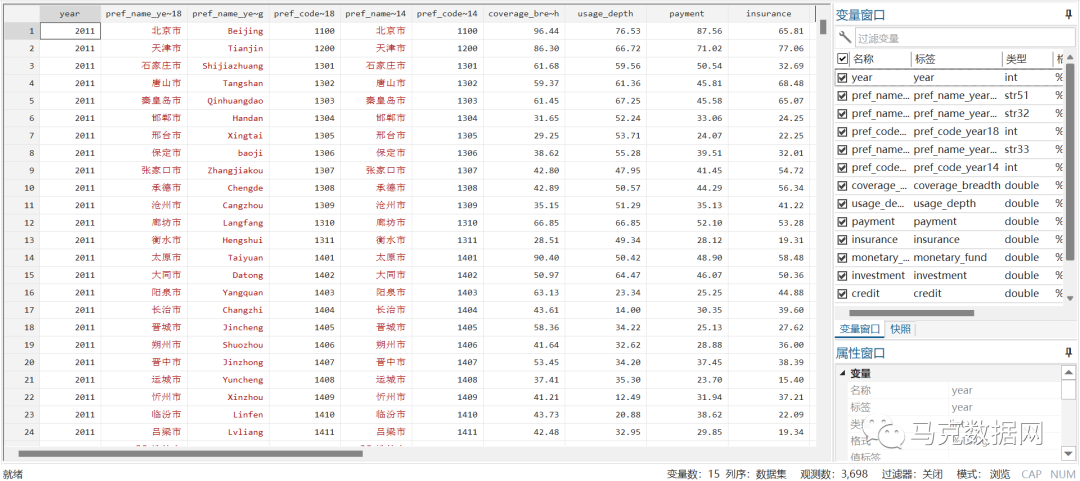Screen dimensions: 1080x481
Task: Select row number 1 header
Action: (20, 31)
